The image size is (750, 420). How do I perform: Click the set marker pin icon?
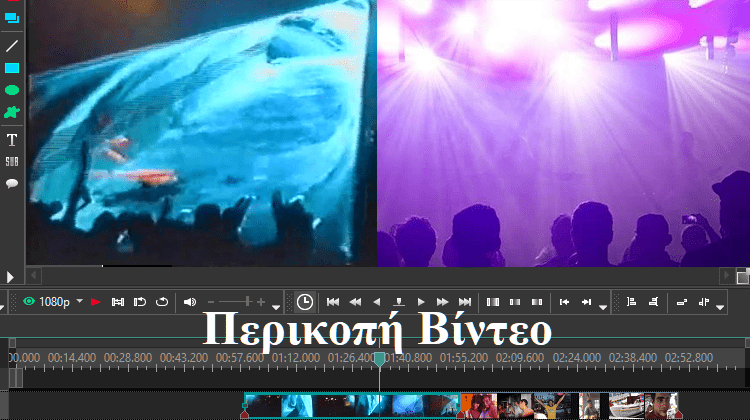click(x=399, y=302)
